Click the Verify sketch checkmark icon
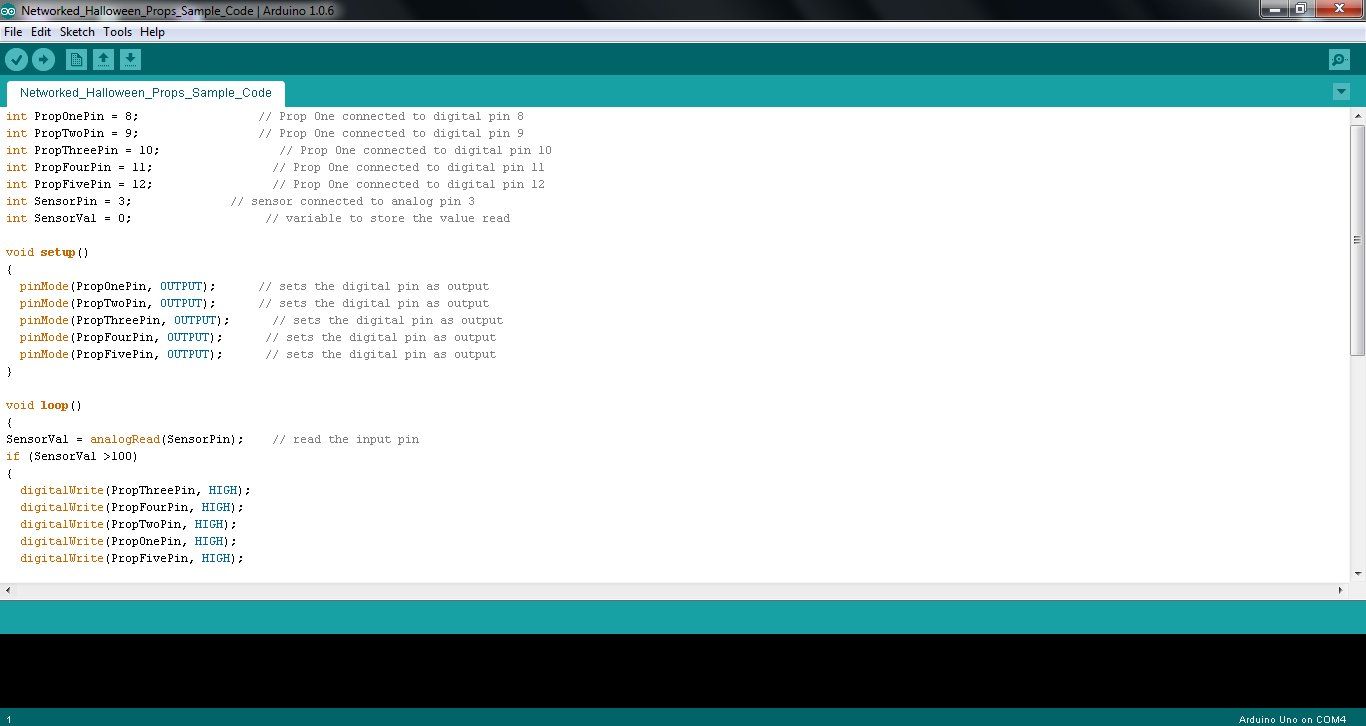Screen dimensions: 1366x726 click(x=17, y=59)
